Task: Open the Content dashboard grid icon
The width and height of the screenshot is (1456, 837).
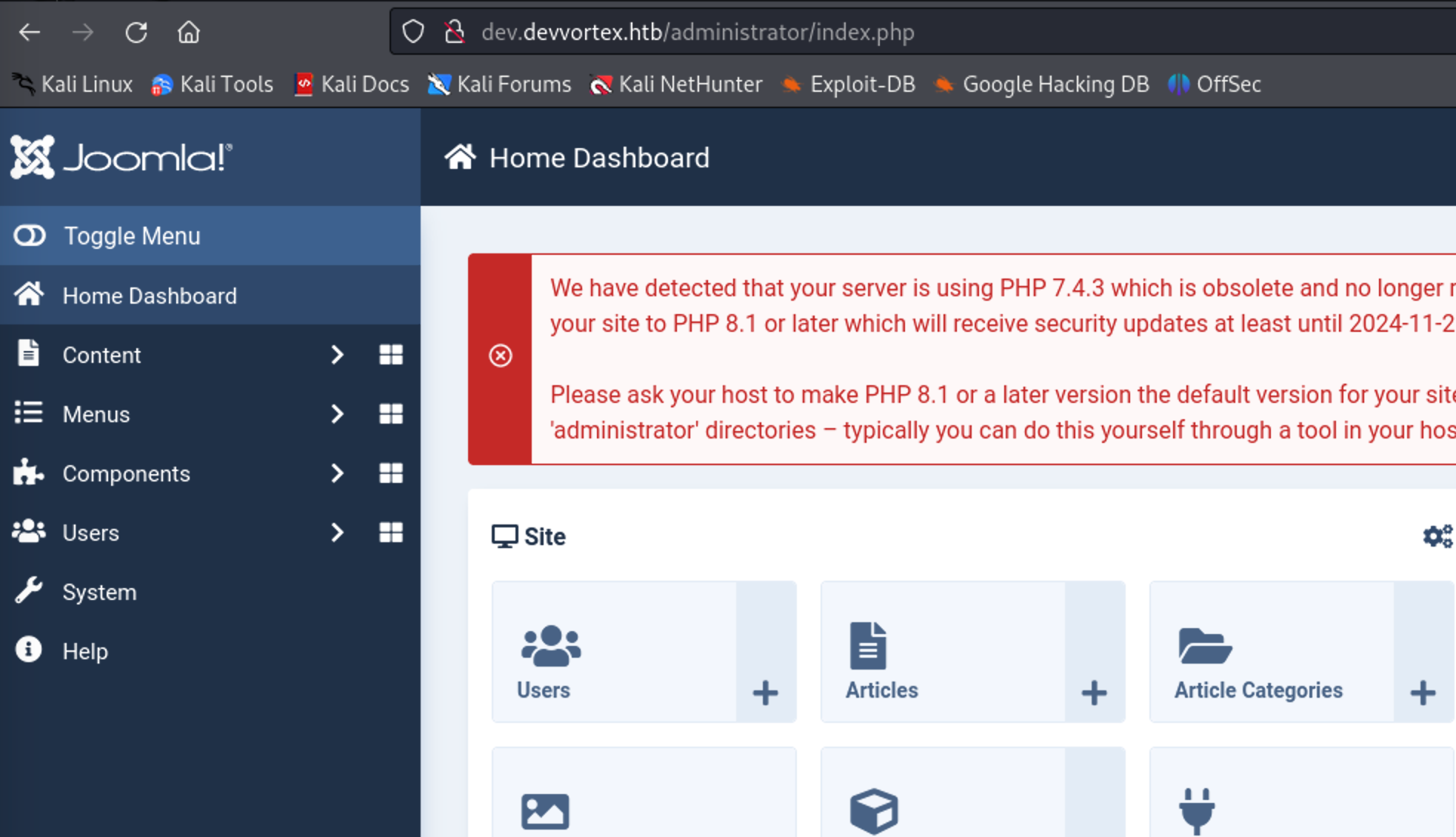Action: click(x=391, y=355)
